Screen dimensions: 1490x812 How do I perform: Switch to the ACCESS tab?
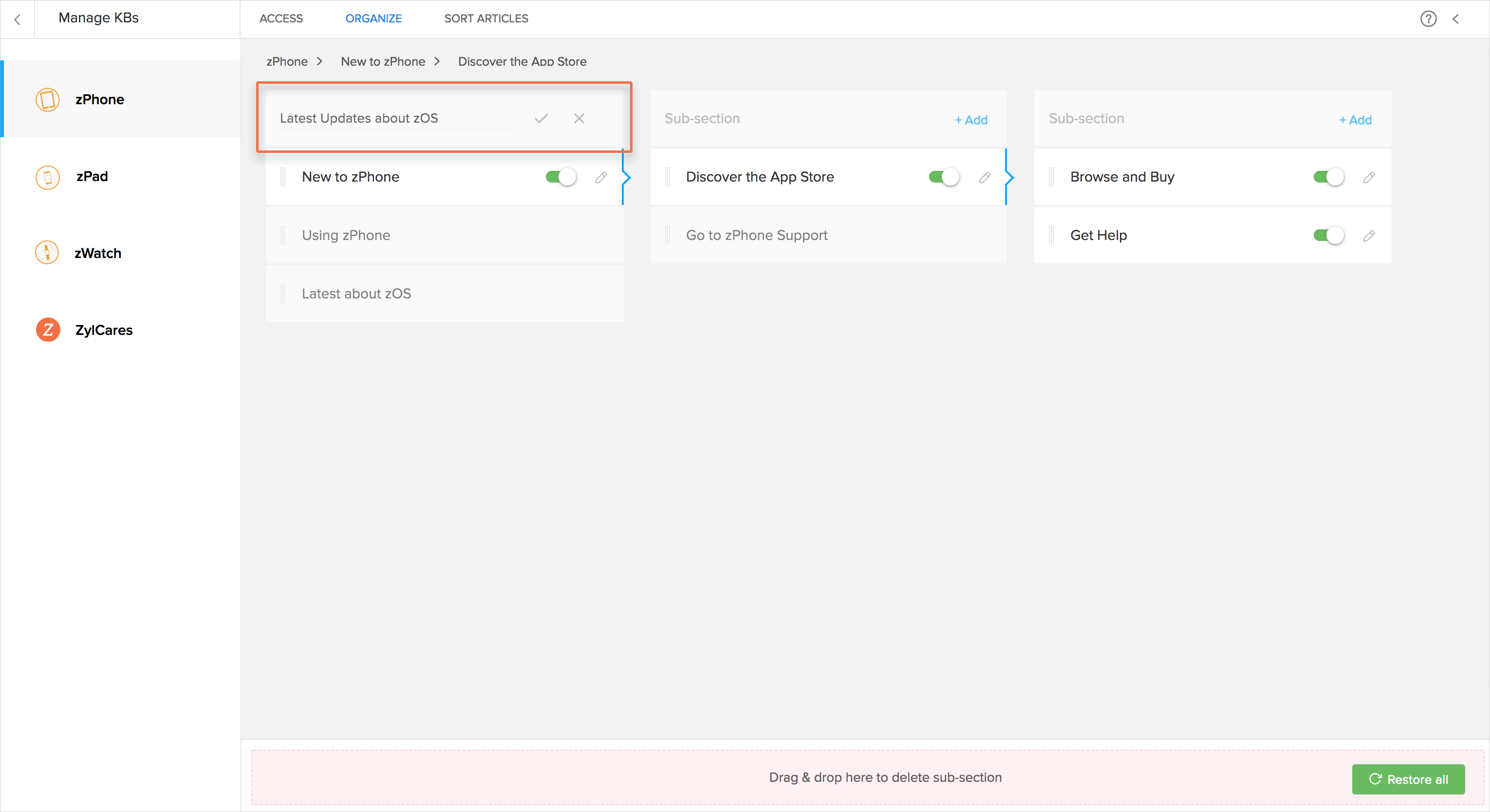[281, 18]
